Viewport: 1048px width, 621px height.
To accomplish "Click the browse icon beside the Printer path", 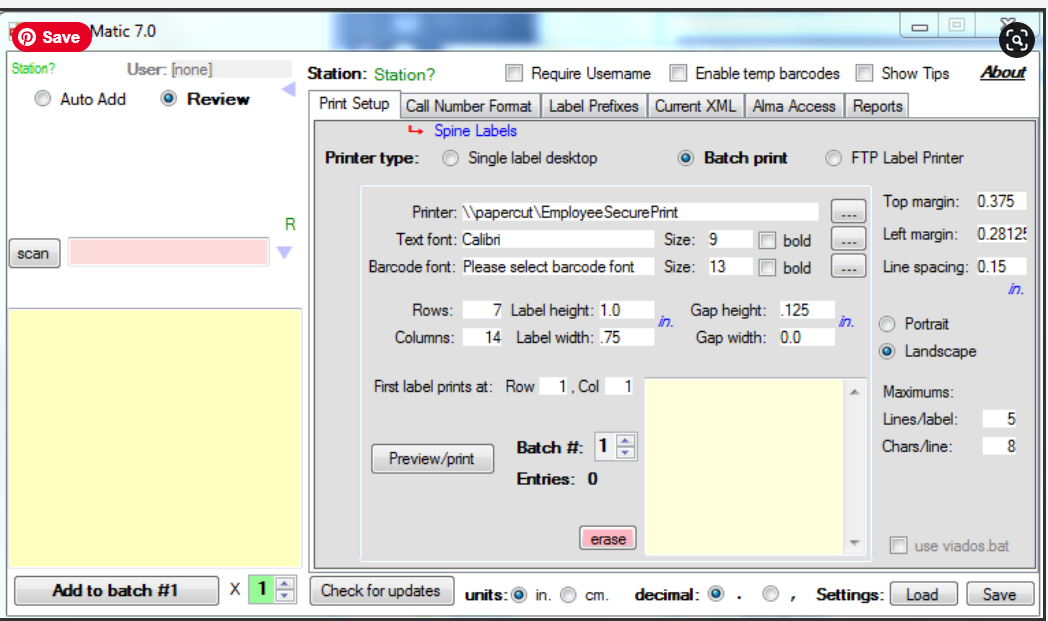I will point(847,211).
